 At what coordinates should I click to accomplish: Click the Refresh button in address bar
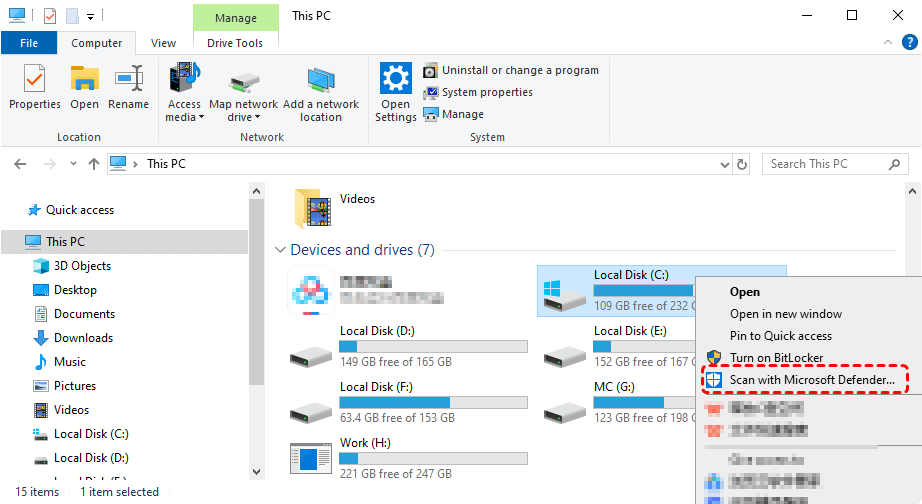pos(742,164)
